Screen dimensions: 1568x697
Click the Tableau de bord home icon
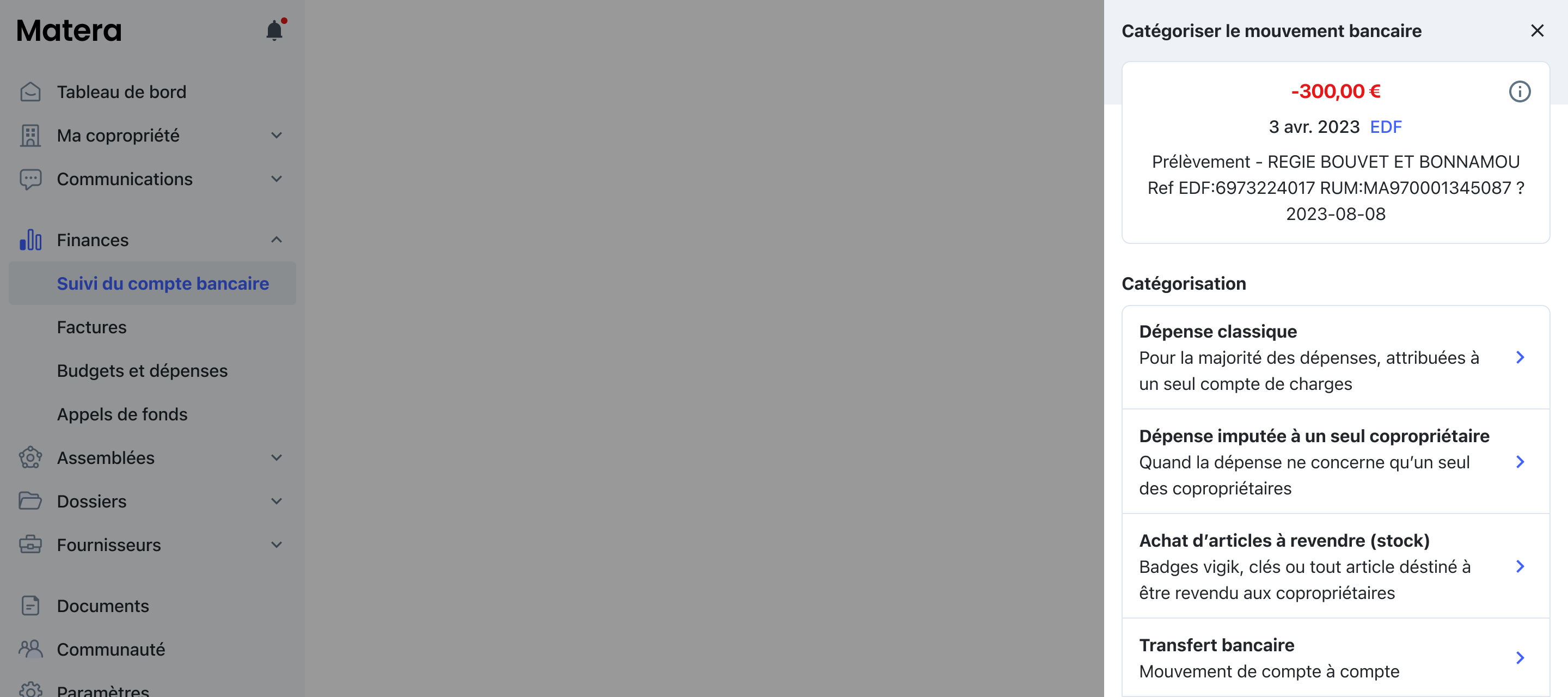coord(31,91)
